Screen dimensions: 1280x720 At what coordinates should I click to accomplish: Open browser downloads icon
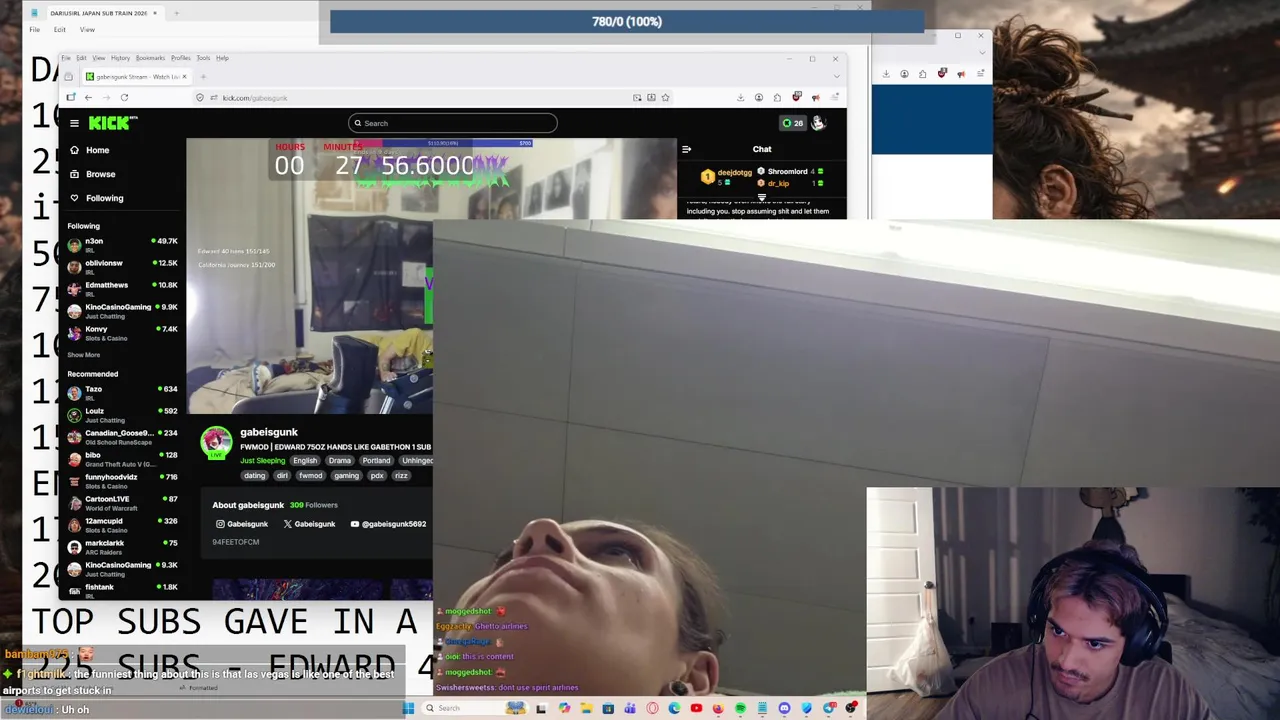pyautogui.click(x=740, y=97)
